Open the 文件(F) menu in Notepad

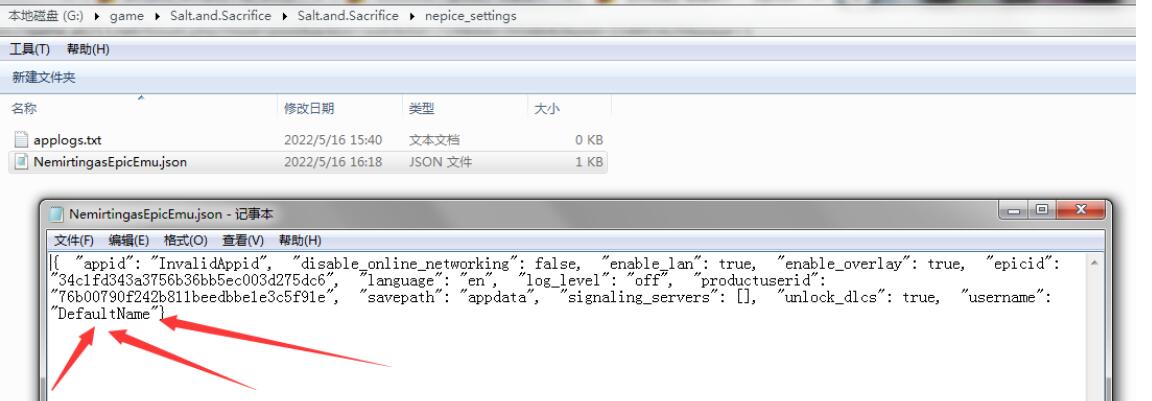pos(73,240)
